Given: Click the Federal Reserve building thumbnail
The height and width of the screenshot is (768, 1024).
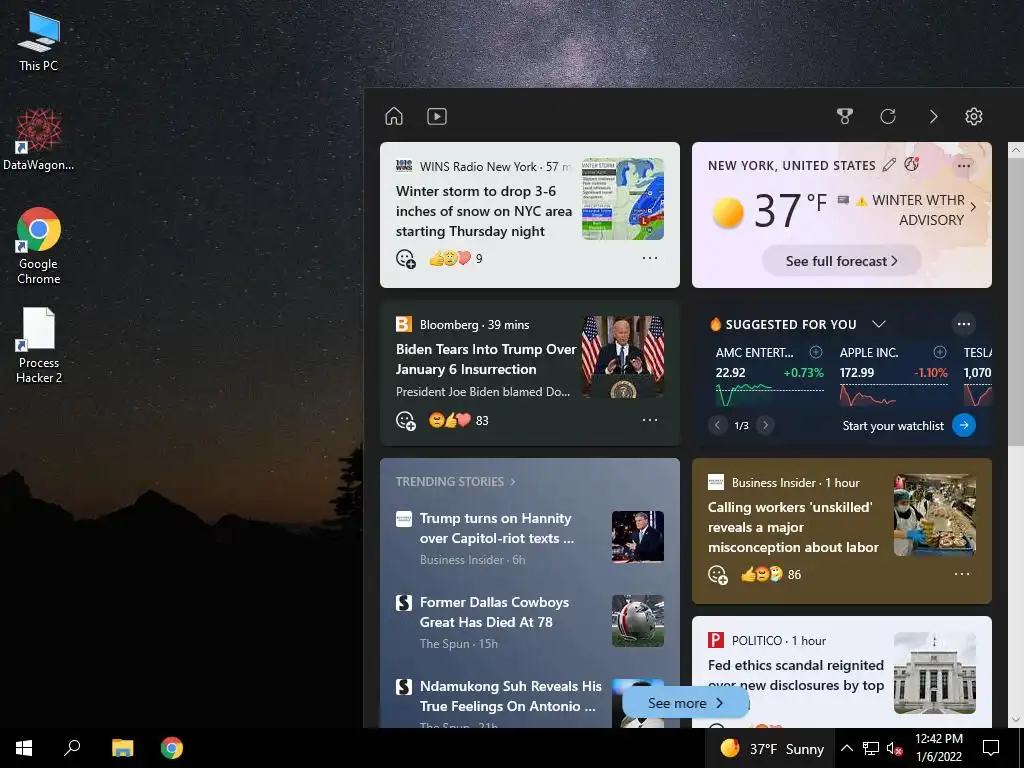Looking at the screenshot, I should (935, 673).
